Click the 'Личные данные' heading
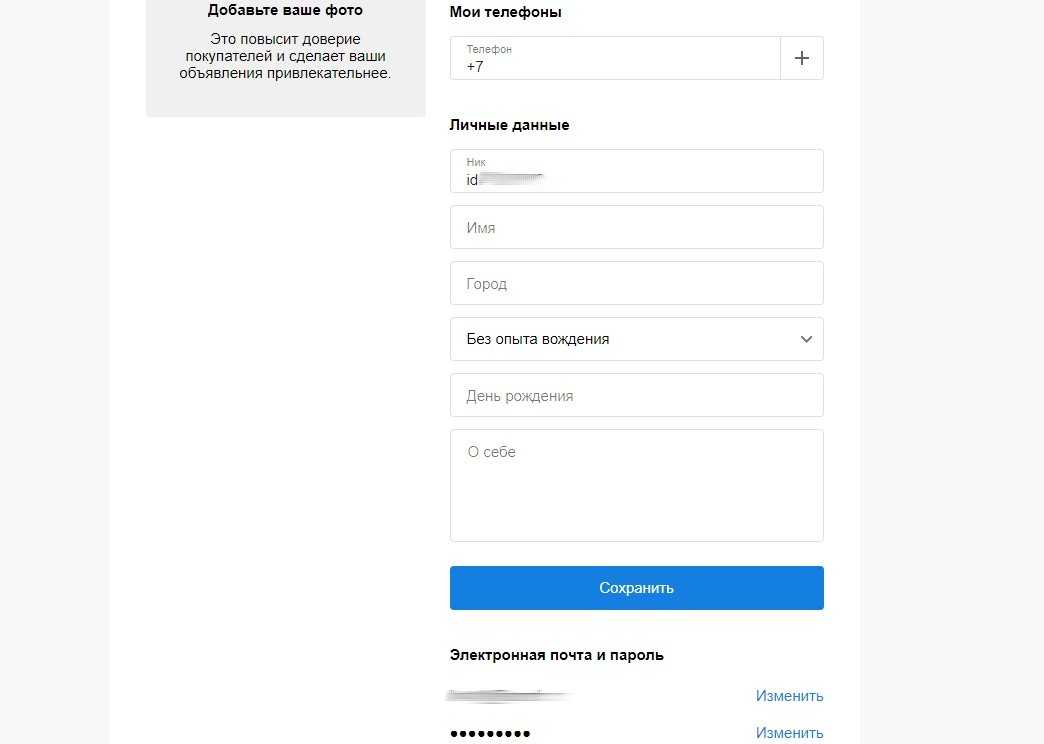The height and width of the screenshot is (744, 1044). [x=509, y=125]
